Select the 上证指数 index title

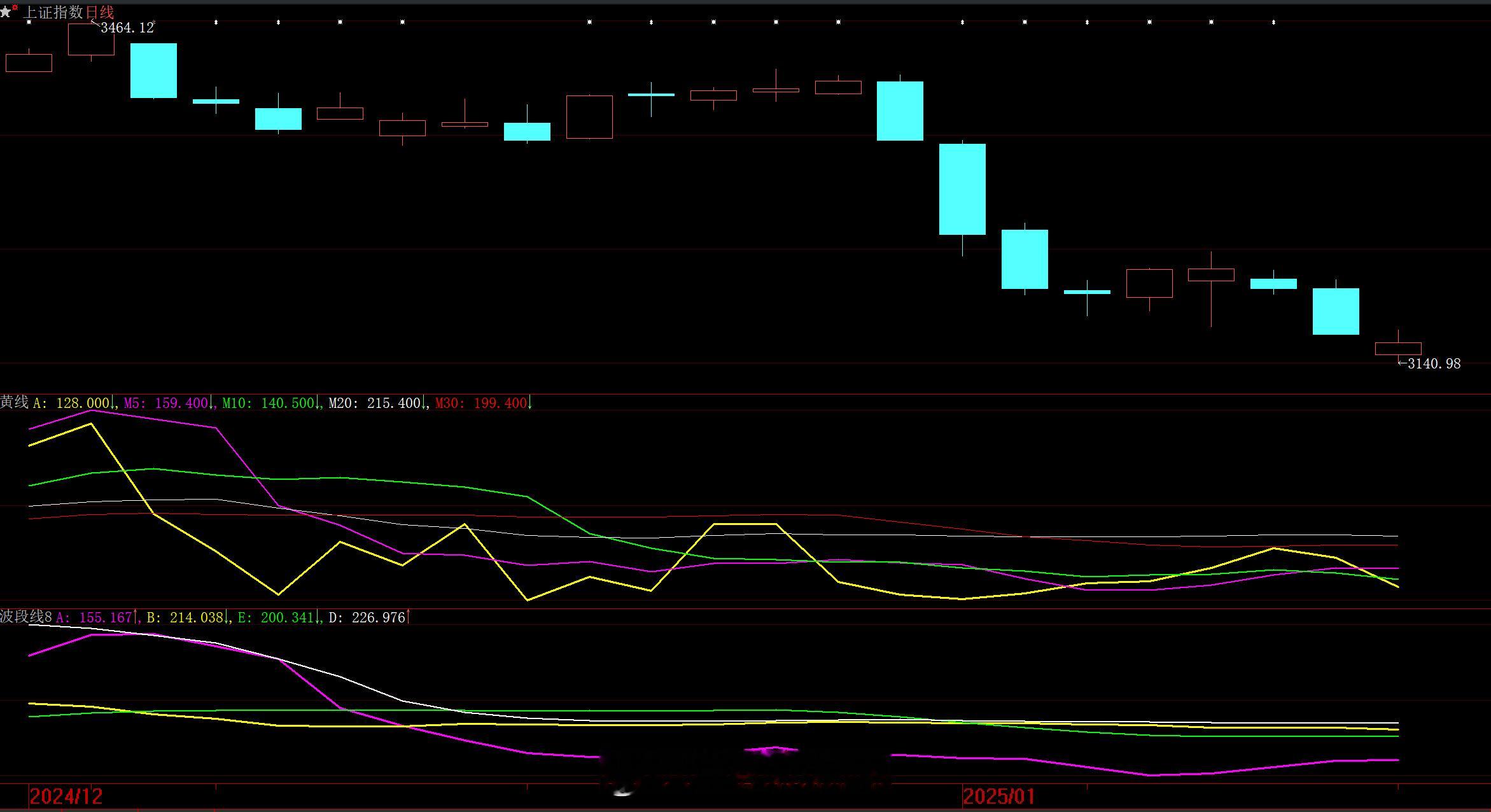[53, 12]
